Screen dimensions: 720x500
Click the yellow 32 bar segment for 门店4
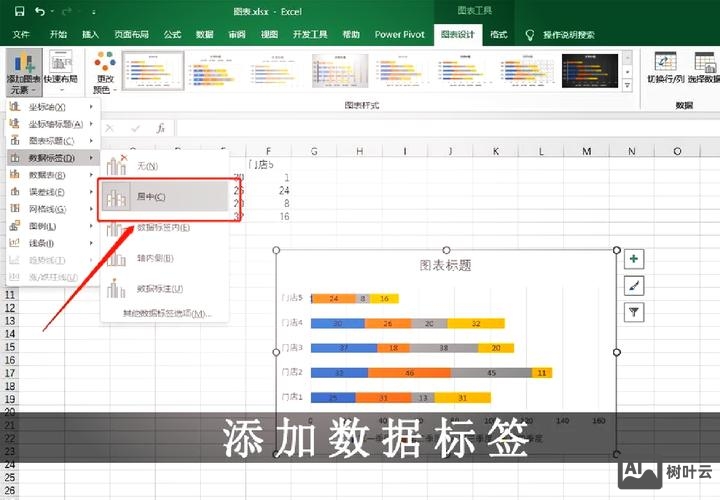[x=476, y=323]
